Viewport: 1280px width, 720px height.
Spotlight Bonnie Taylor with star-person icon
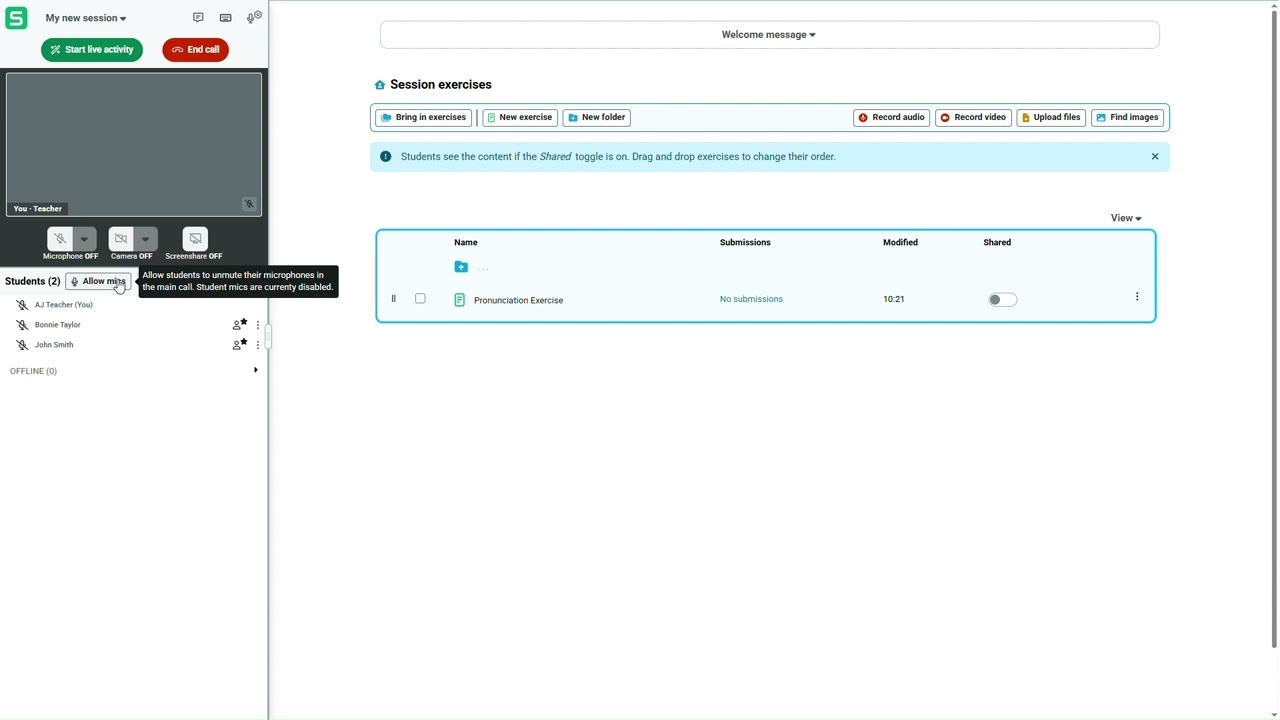click(239, 325)
